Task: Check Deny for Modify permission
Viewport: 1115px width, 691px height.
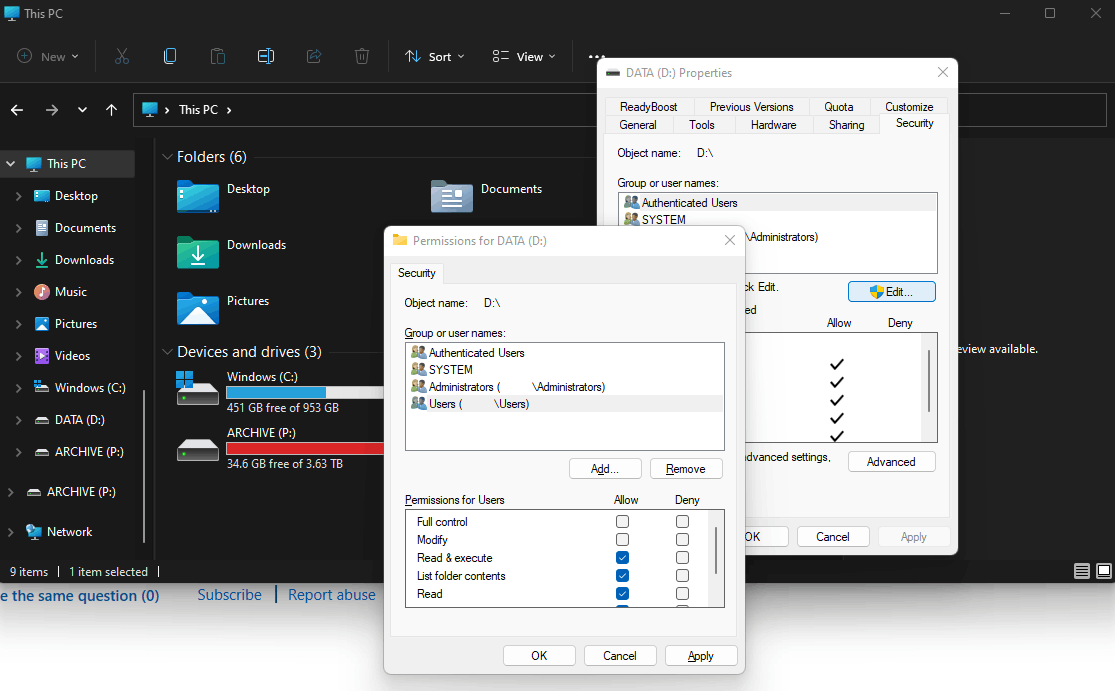Action: (682, 540)
